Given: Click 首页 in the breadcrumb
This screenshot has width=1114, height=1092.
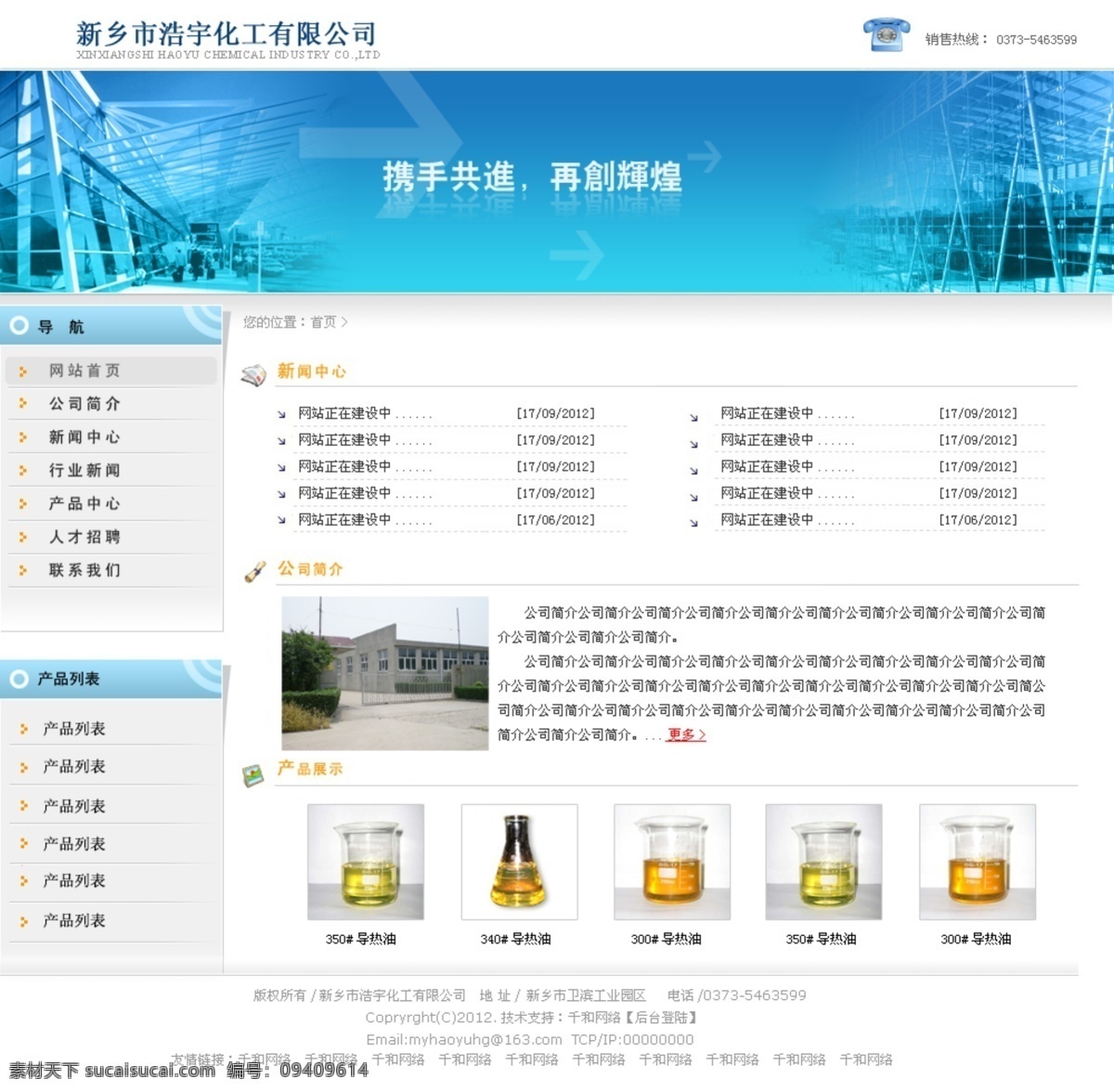Looking at the screenshot, I should [323, 322].
